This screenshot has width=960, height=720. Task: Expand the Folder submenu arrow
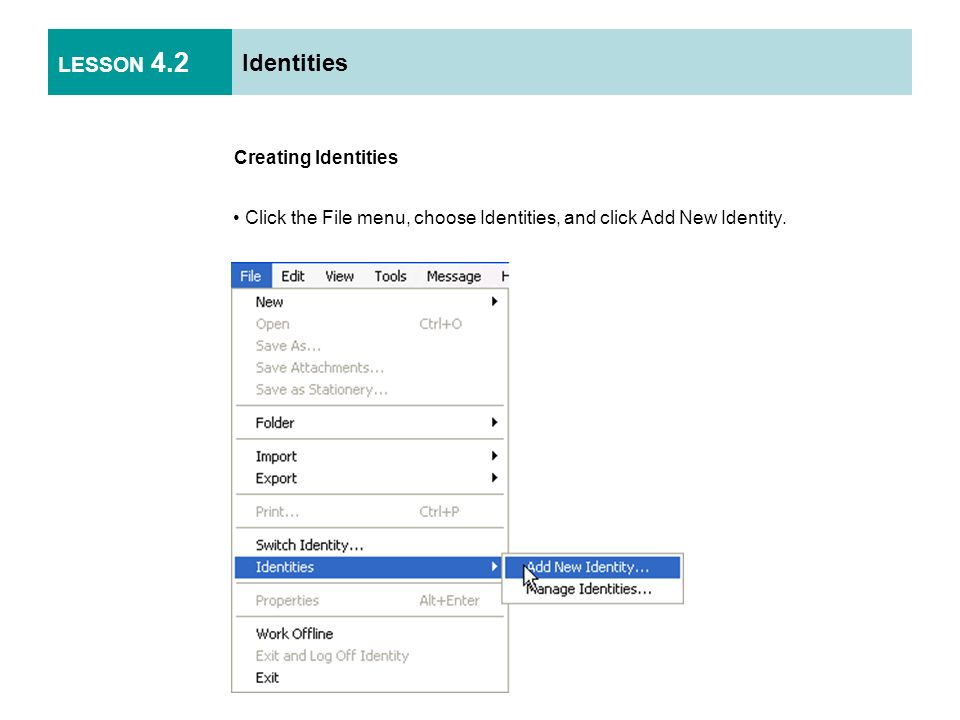click(494, 422)
